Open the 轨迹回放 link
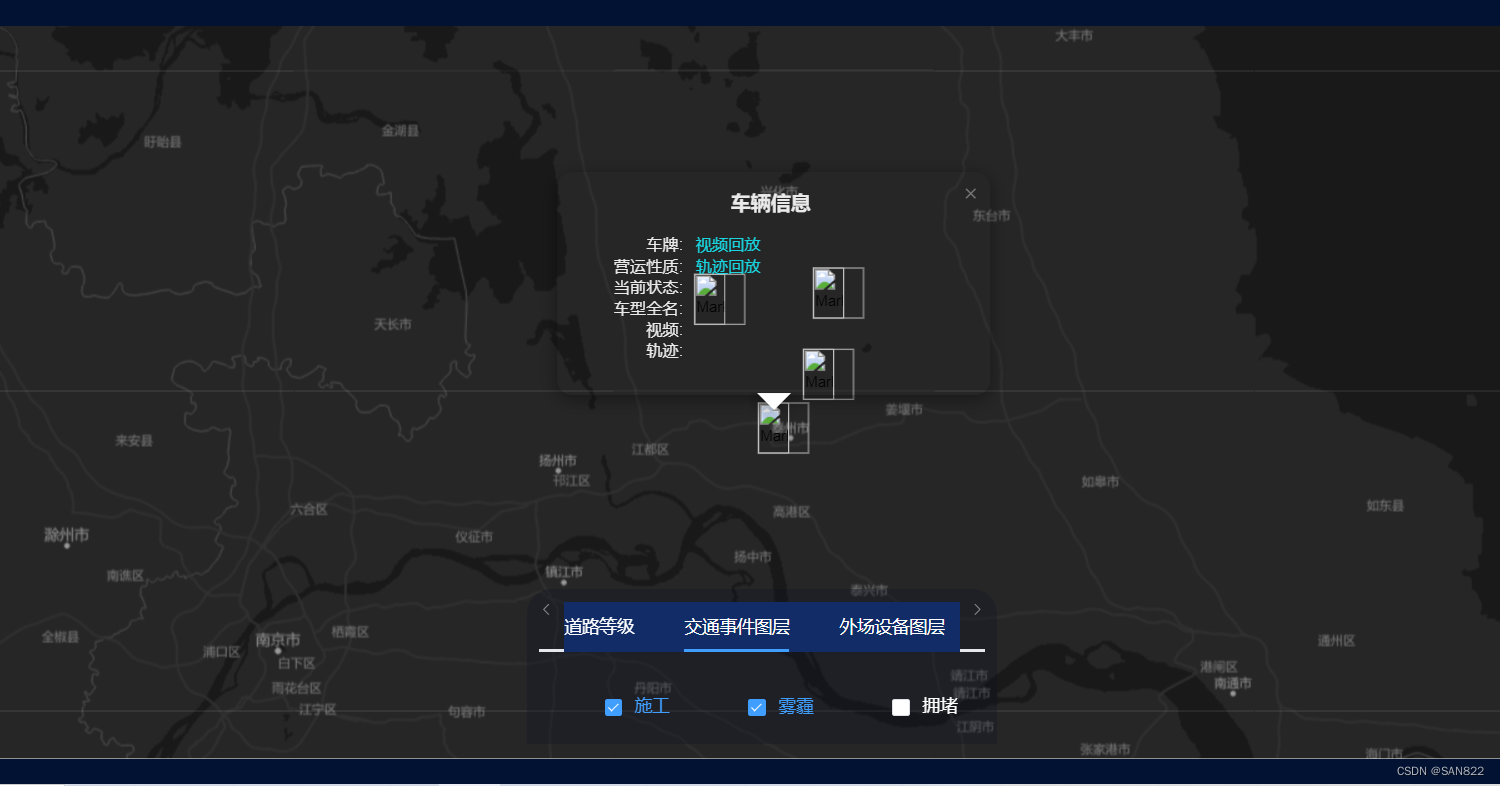 pyautogui.click(x=728, y=266)
